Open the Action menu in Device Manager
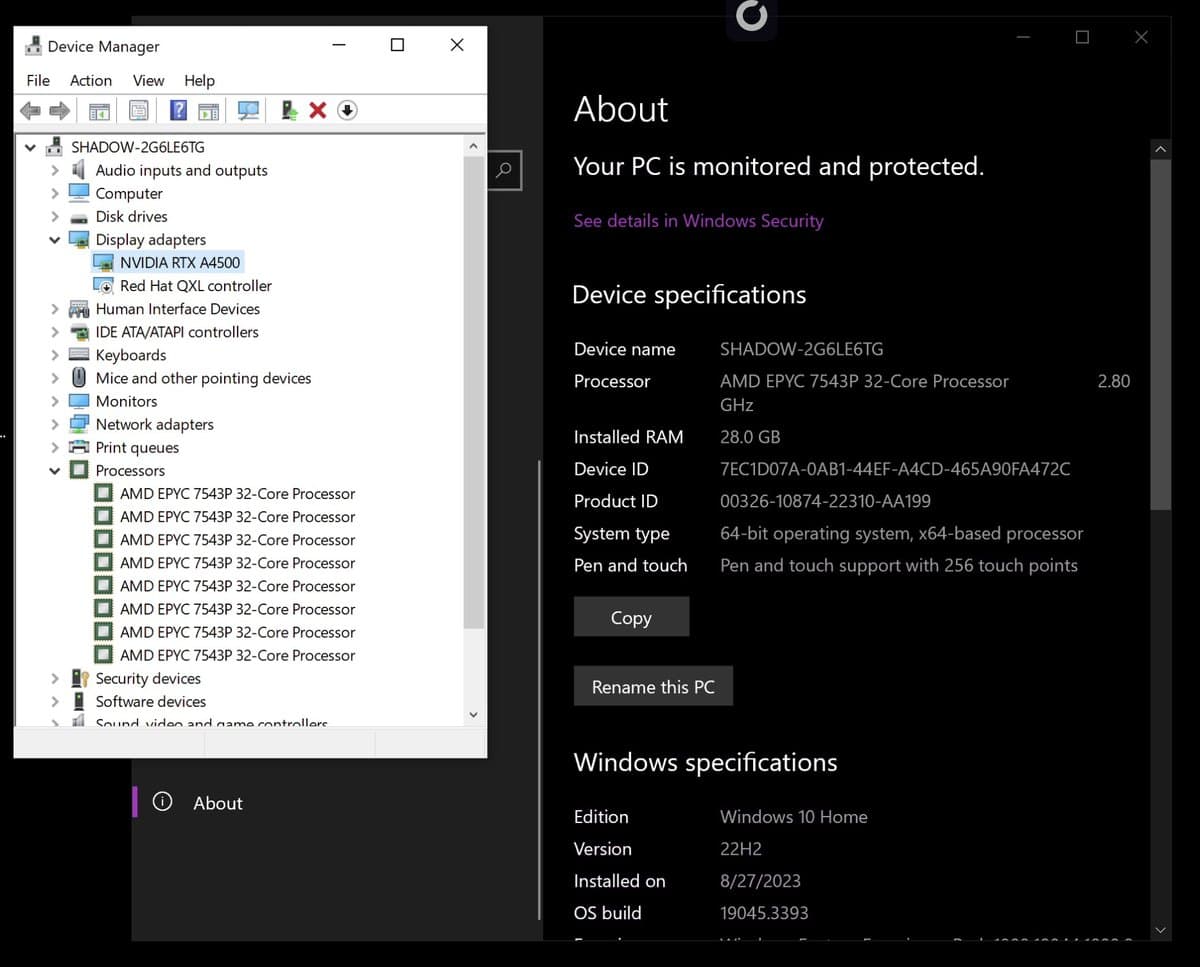The height and width of the screenshot is (967, 1200). click(x=91, y=80)
